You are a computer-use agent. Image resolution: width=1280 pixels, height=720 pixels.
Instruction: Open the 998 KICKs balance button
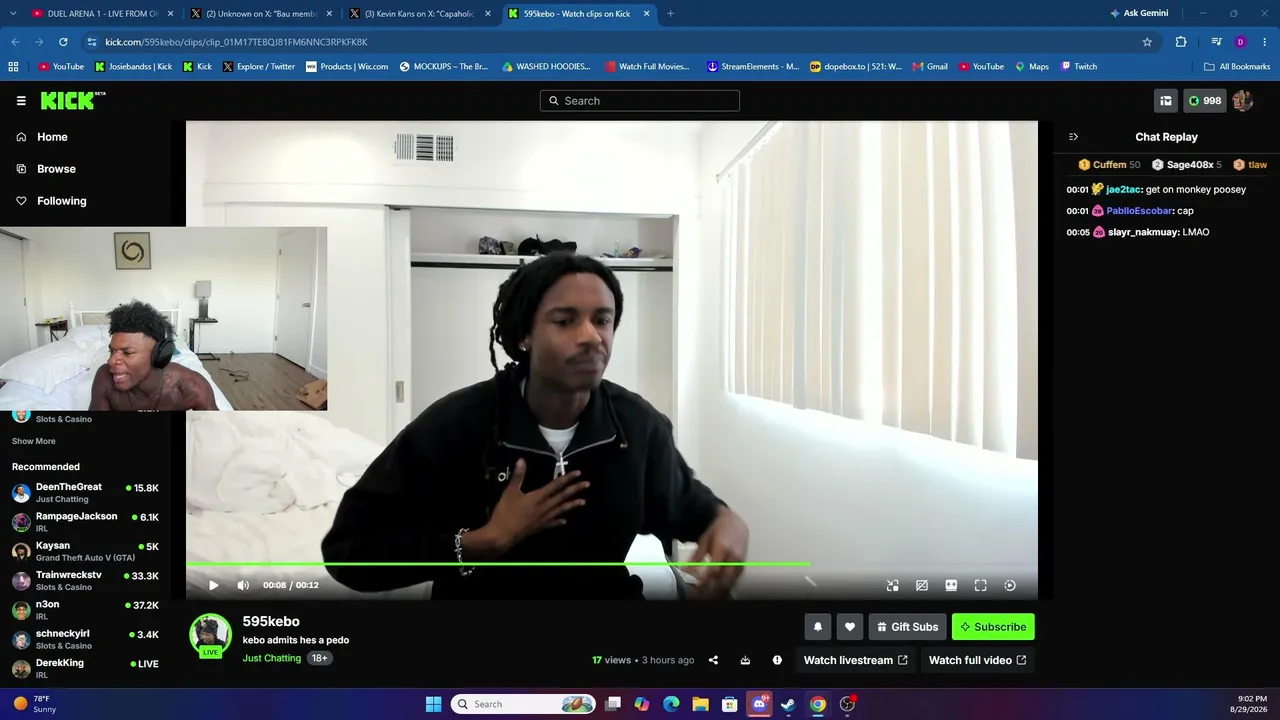click(1205, 100)
